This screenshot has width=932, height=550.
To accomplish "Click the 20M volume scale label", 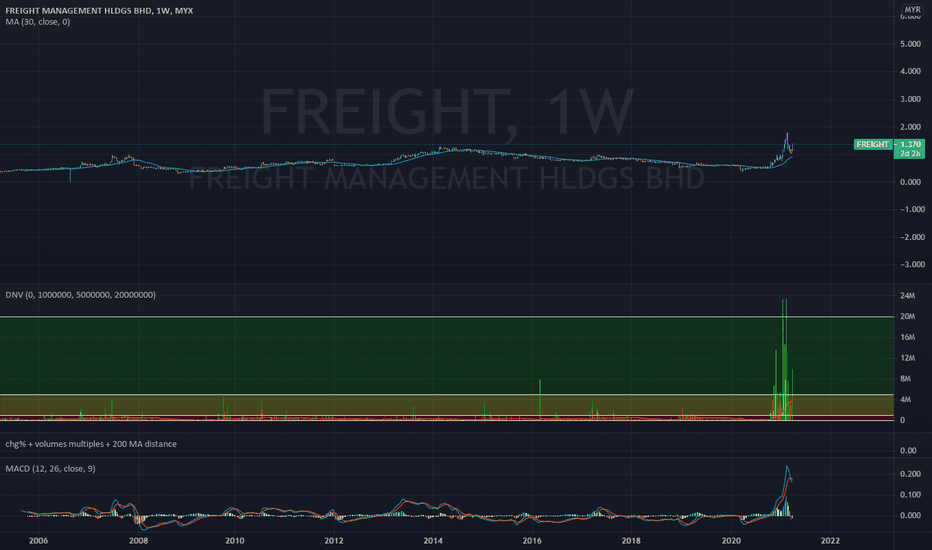I will [907, 316].
